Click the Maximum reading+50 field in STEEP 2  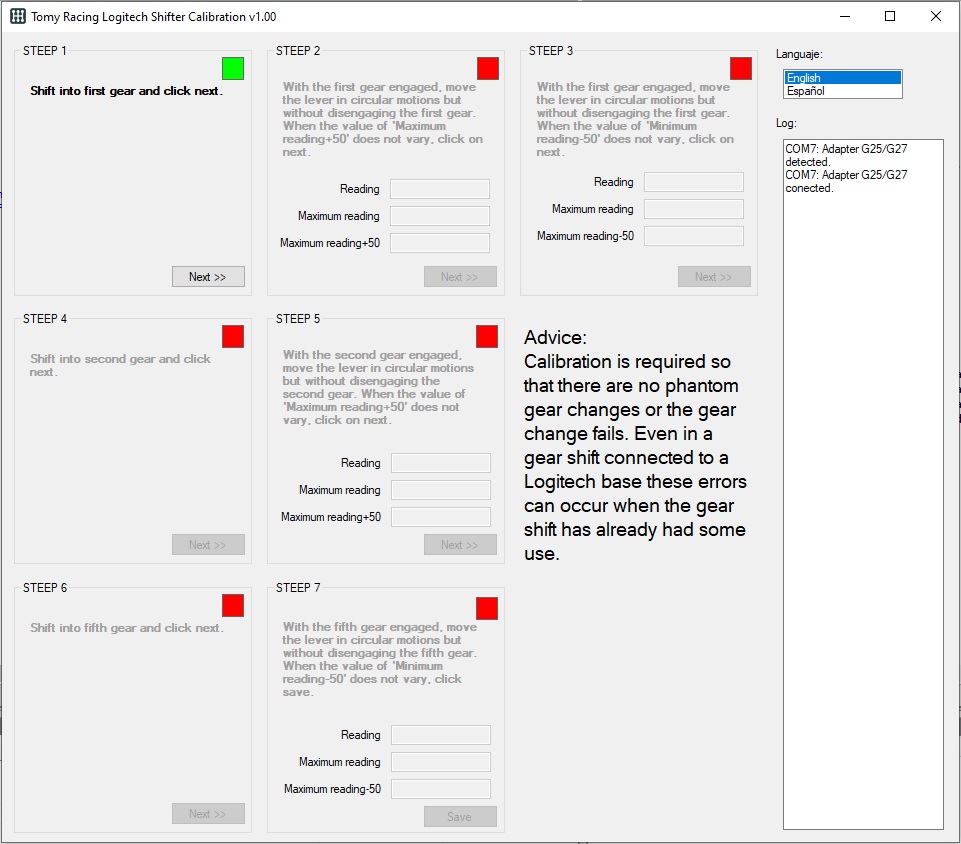pyautogui.click(x=440, y=243)
